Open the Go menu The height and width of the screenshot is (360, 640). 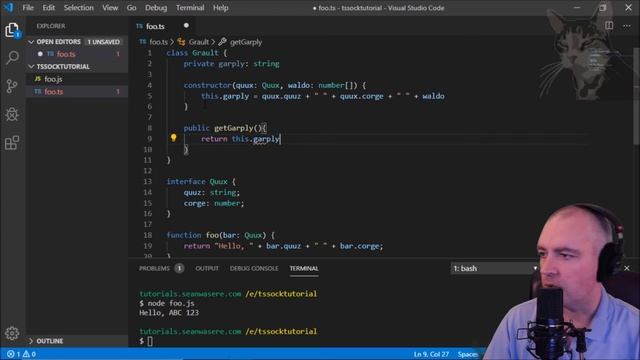click(131, 8)
